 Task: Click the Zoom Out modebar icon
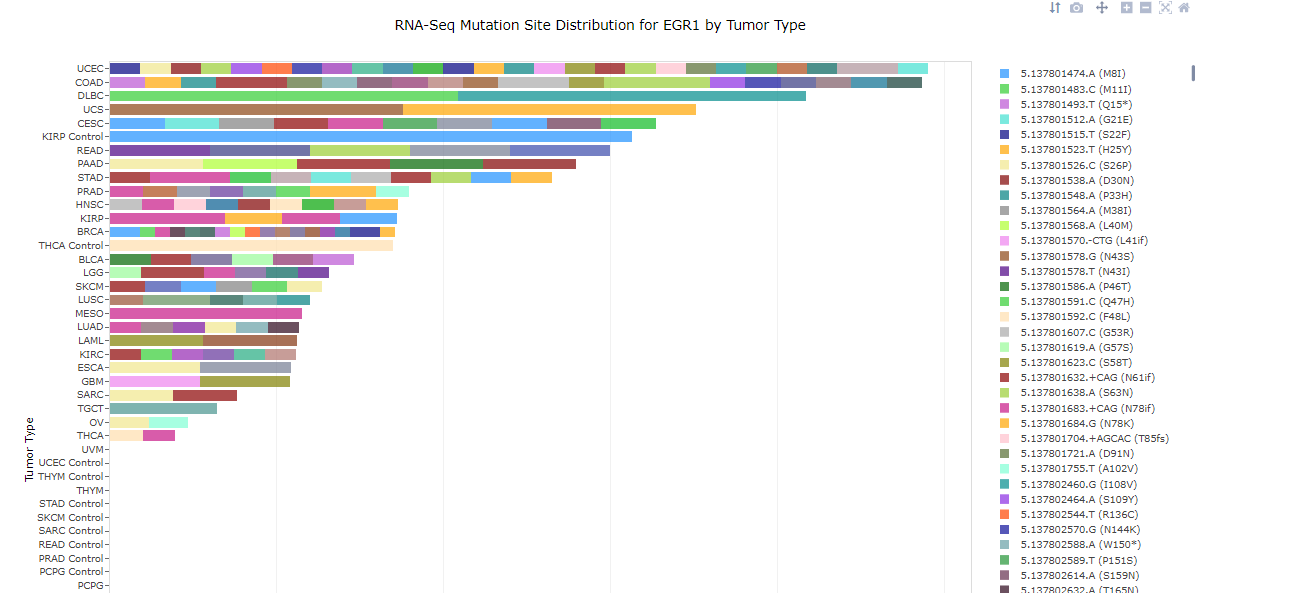point(1145,7)
